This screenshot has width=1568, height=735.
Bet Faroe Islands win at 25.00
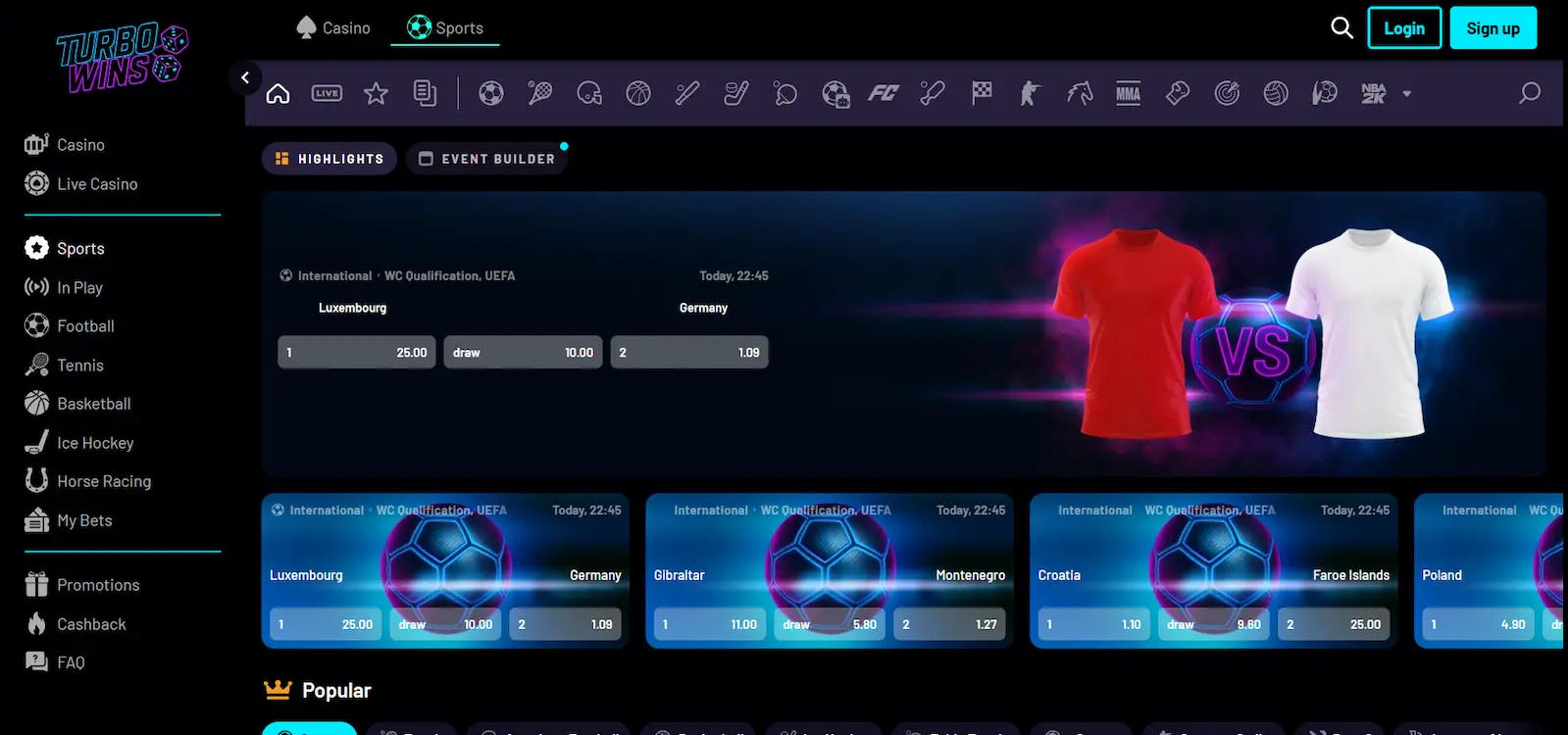coord(1334,624)
